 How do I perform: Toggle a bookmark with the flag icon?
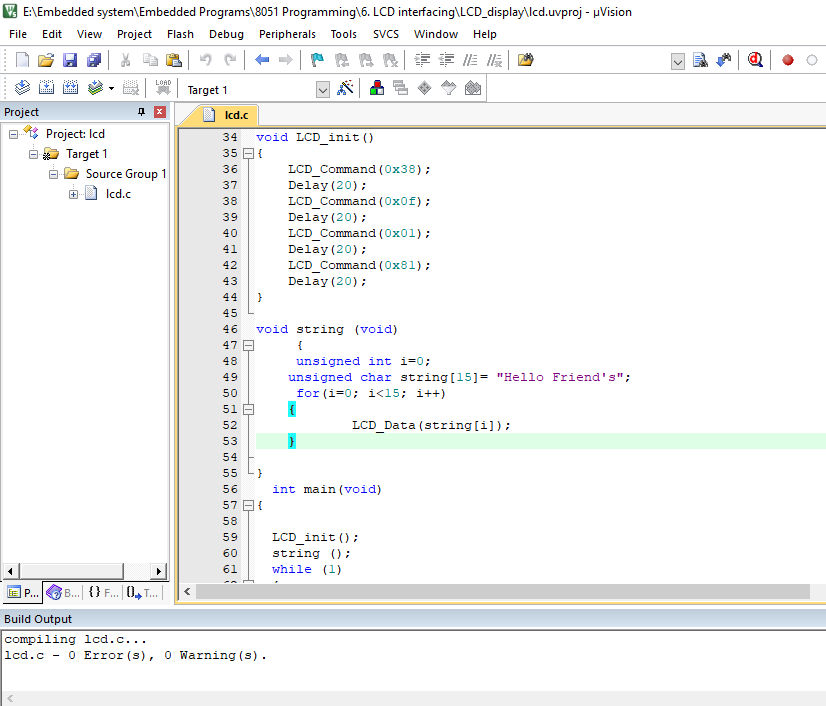(x=317, y=60)
